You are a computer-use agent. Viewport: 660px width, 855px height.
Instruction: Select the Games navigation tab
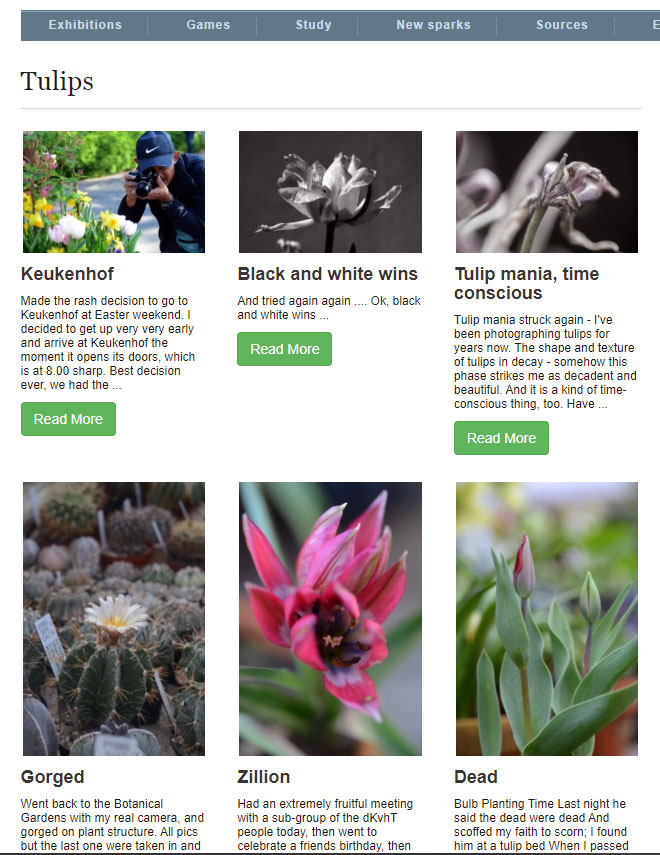(x=208, y=25)
